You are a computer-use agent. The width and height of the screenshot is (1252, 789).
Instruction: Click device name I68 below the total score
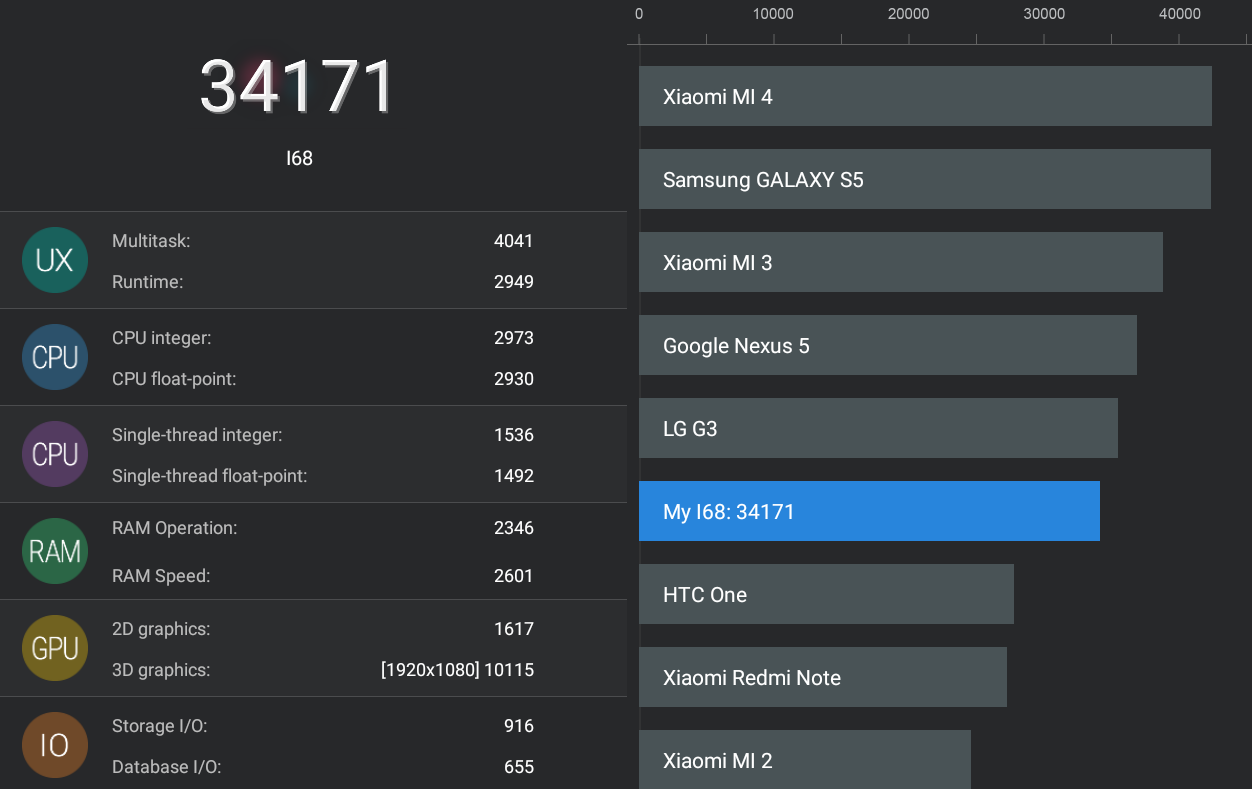click(x=299, y=158)
